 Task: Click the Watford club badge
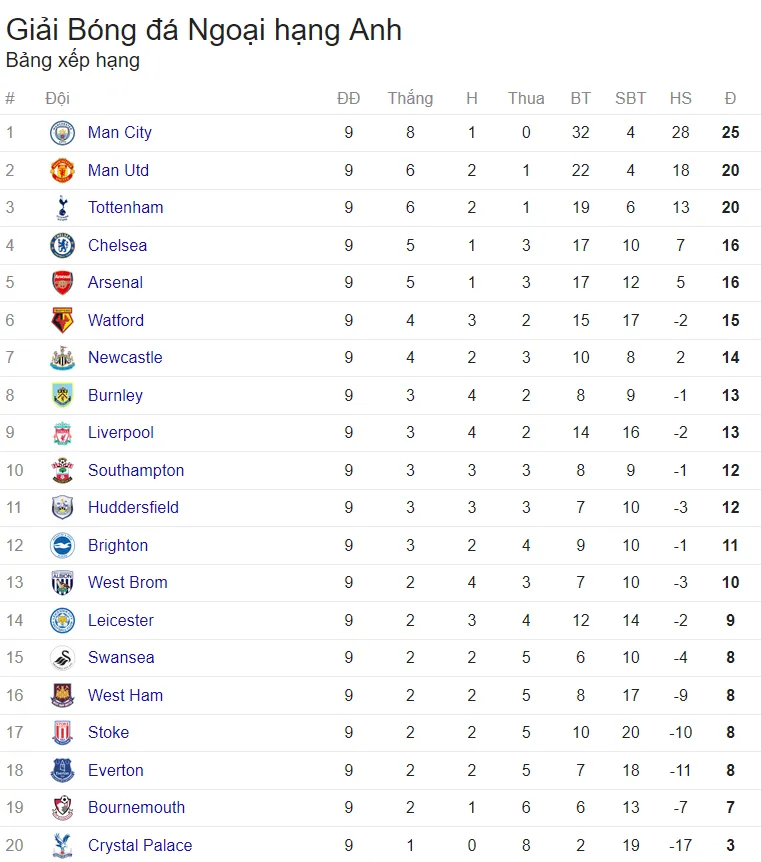(62, 321)
